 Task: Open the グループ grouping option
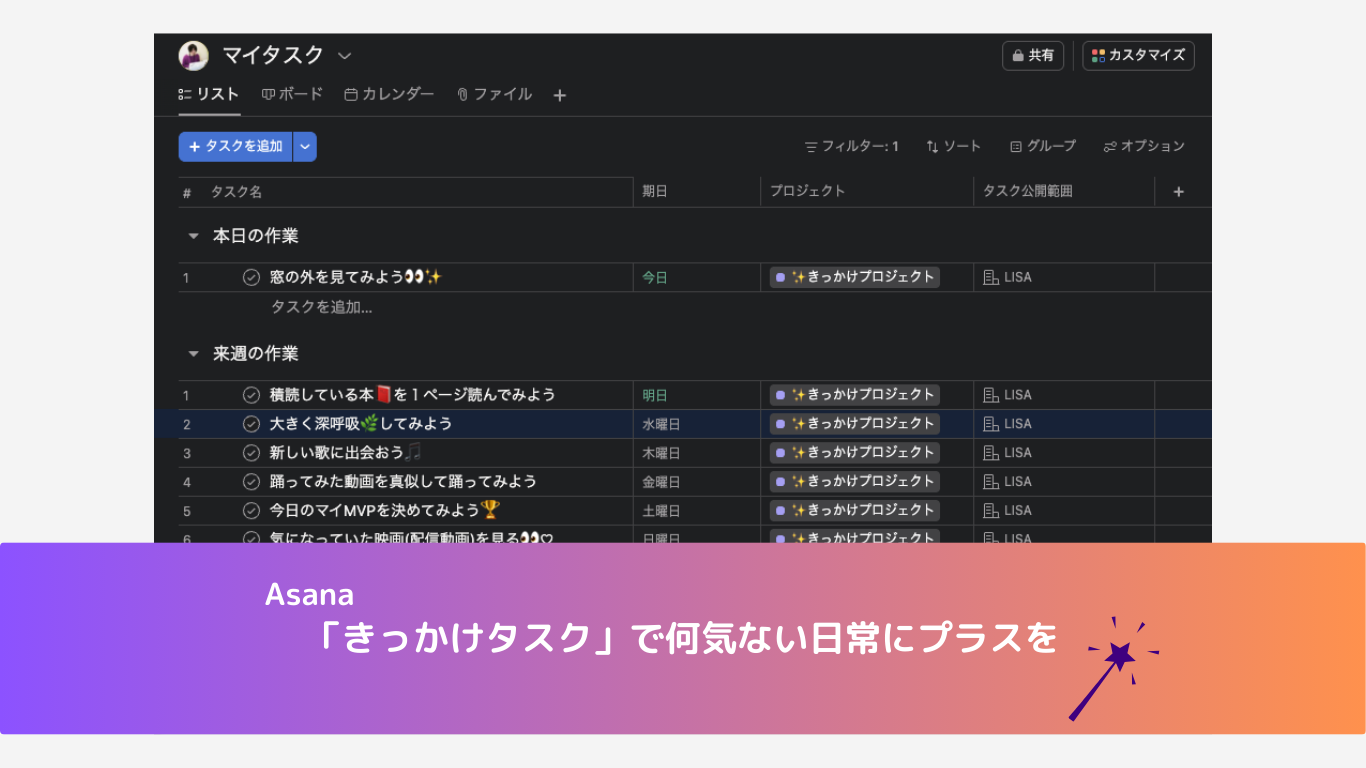1042,146
